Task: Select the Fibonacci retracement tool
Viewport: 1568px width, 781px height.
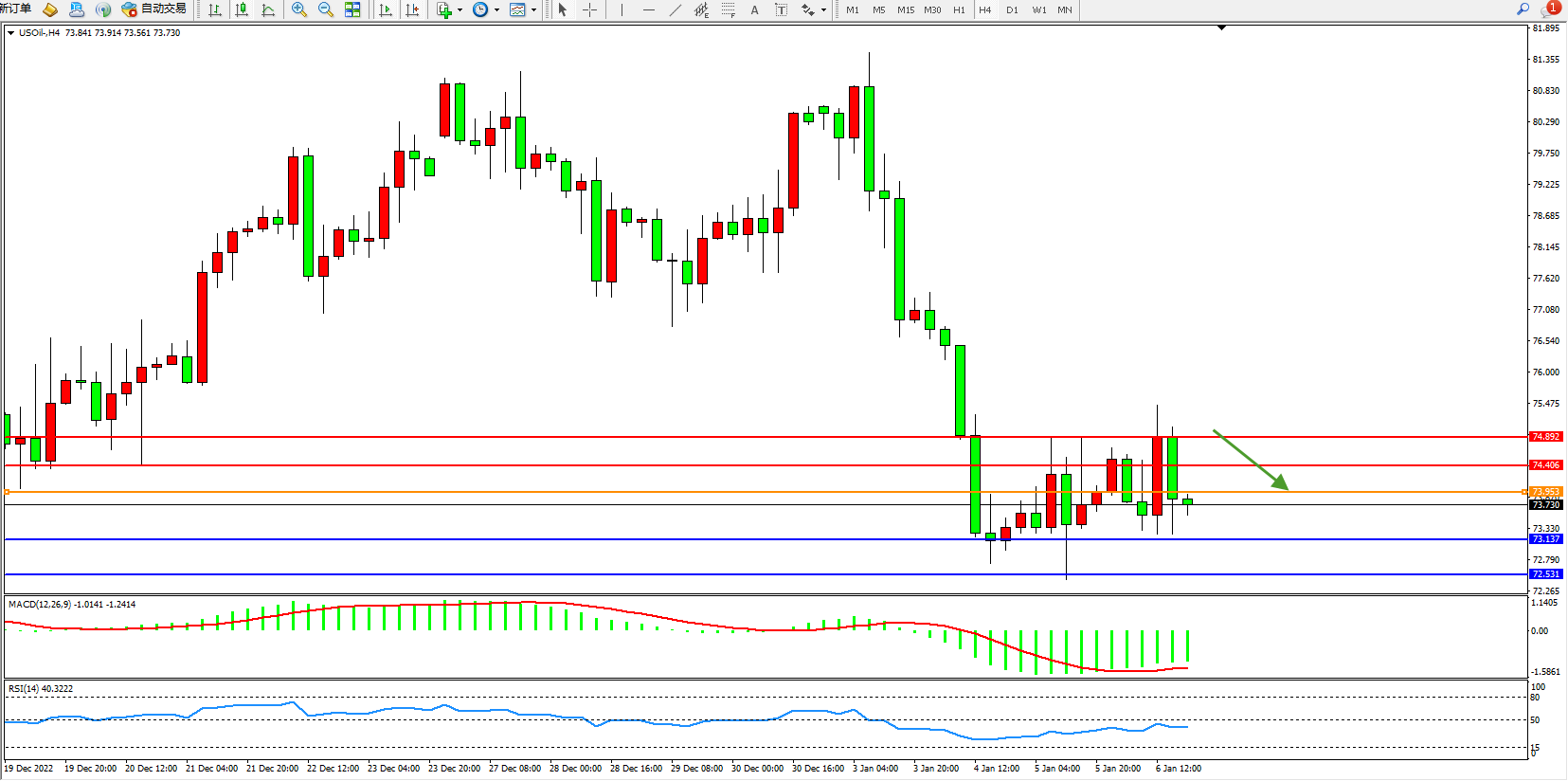Action: [x=728, y=9]
